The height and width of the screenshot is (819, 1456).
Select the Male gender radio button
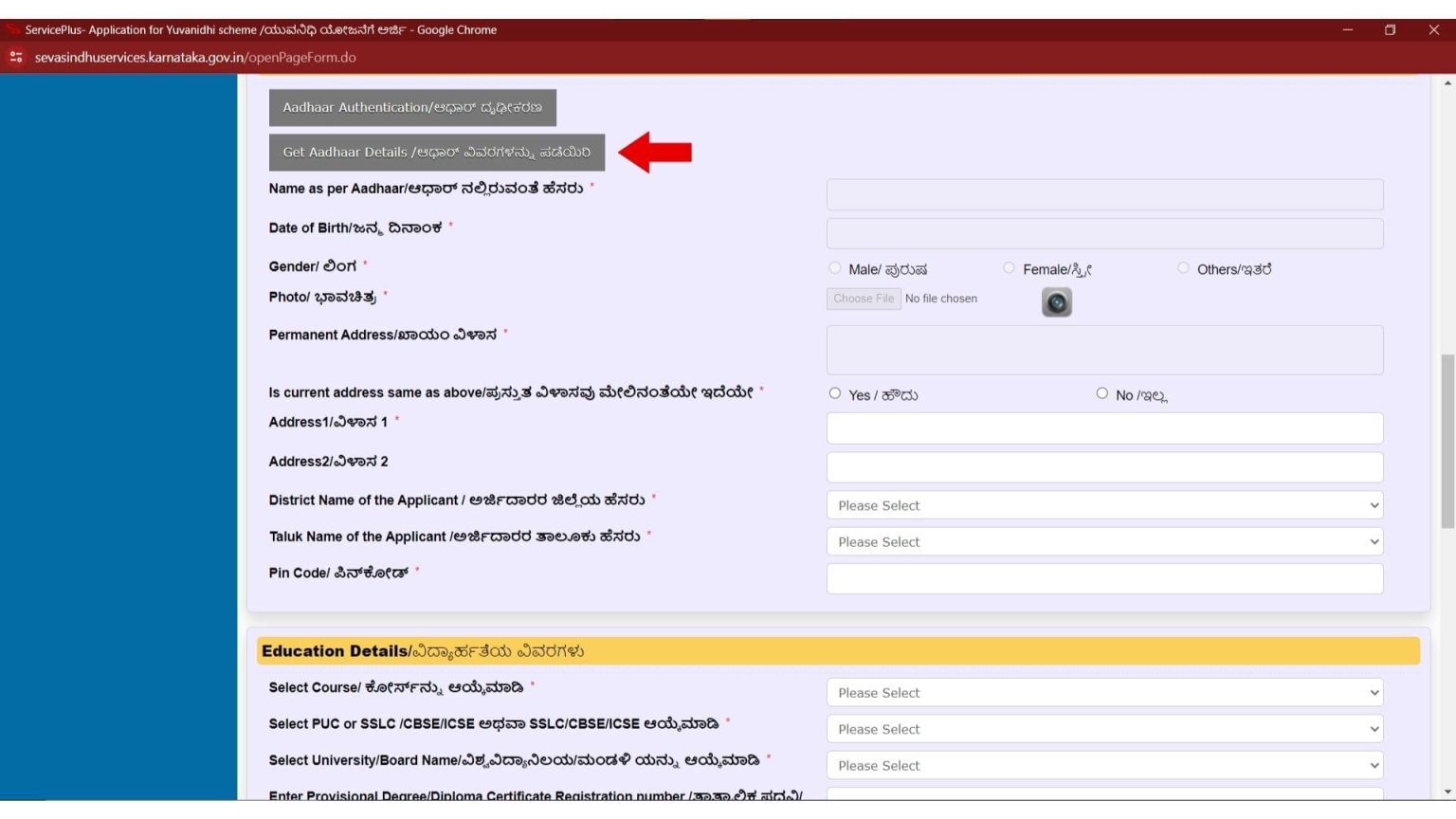point(834,268)
